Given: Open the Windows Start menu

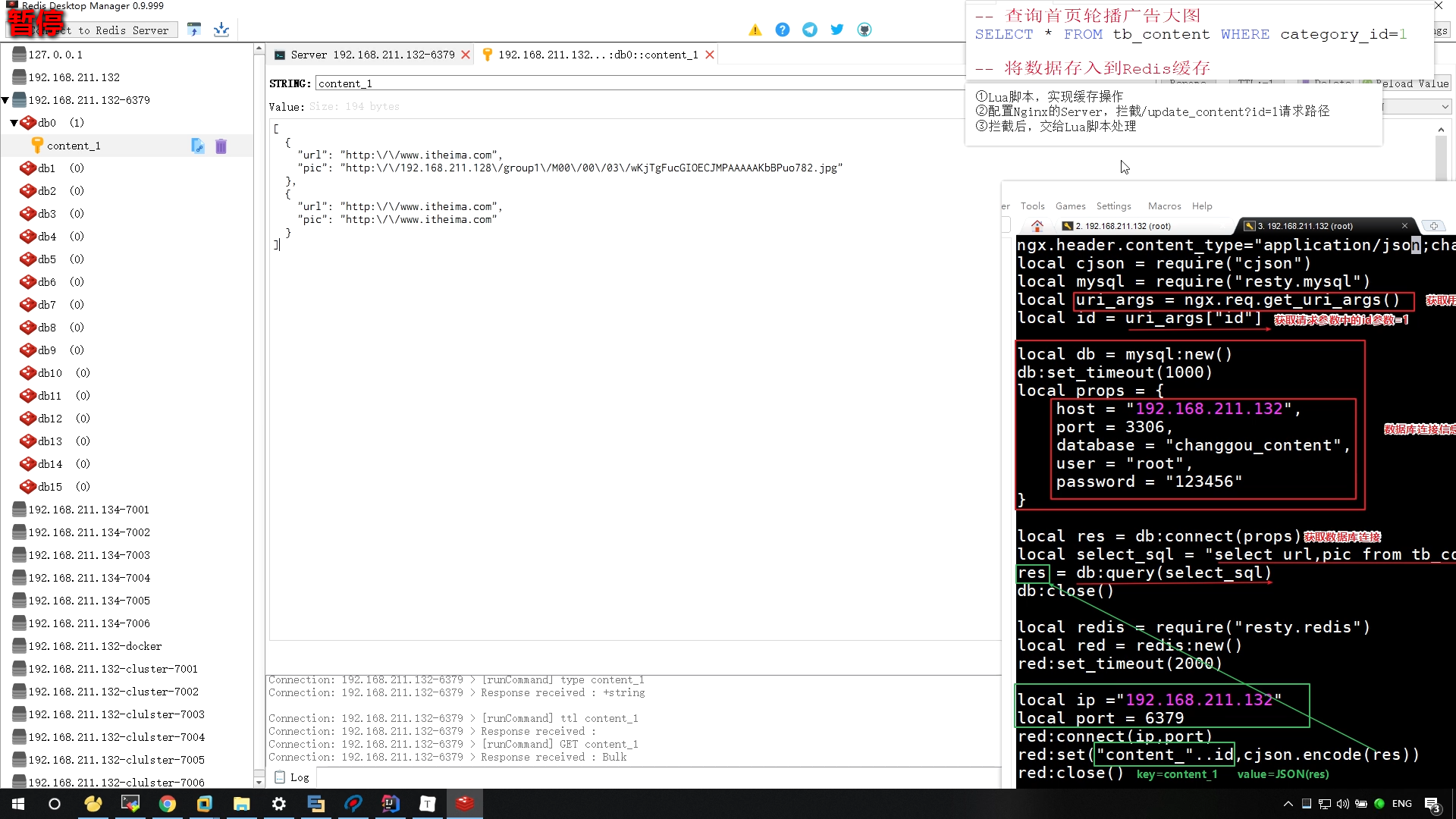Looking at the screenshot, I should click(18, 804).
